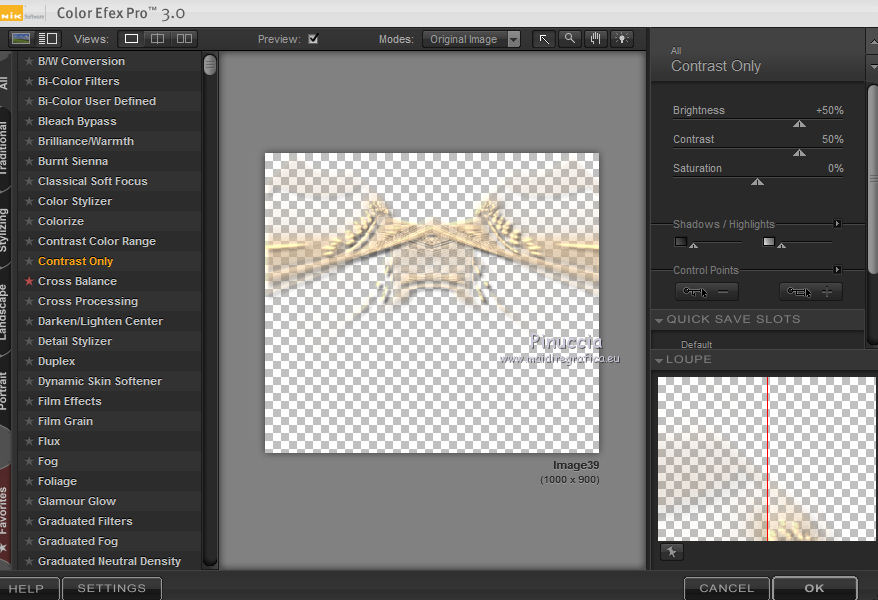Screen dimensions: 878x600
Task: Choose the Brilliance/Warmth filter
Action: [109, 141]
